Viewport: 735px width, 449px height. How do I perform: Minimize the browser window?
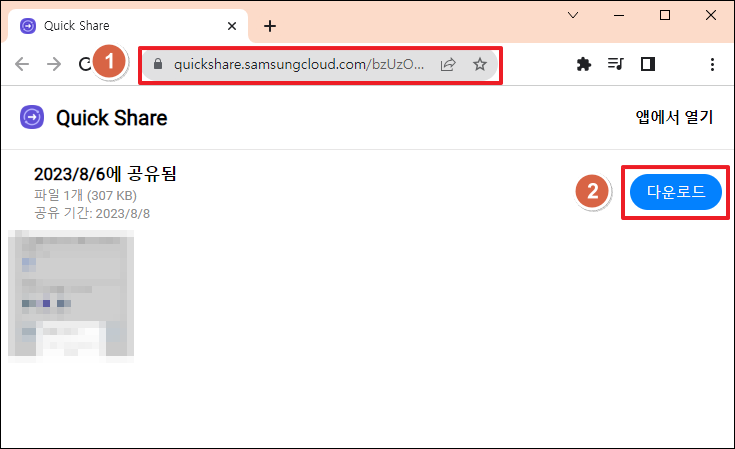point(619,15)
